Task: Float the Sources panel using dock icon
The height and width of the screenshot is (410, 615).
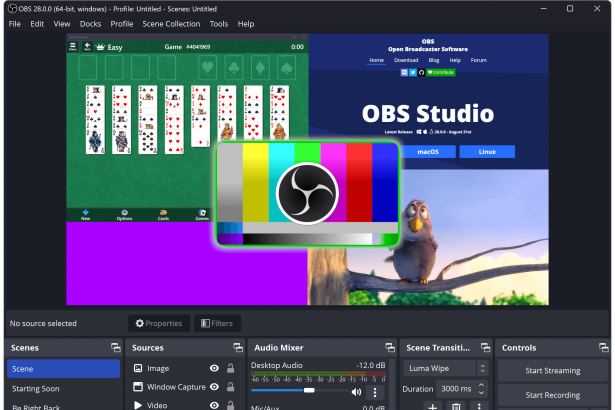Action: pos(238,347)
